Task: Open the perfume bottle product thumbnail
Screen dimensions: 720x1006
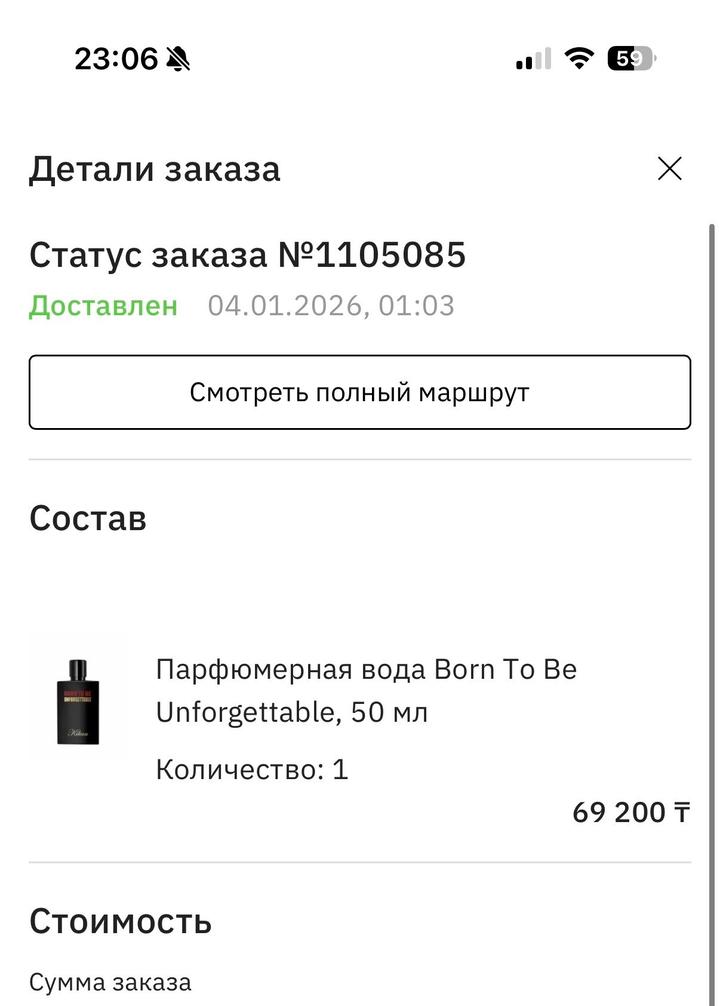Action: click(78, 696)
